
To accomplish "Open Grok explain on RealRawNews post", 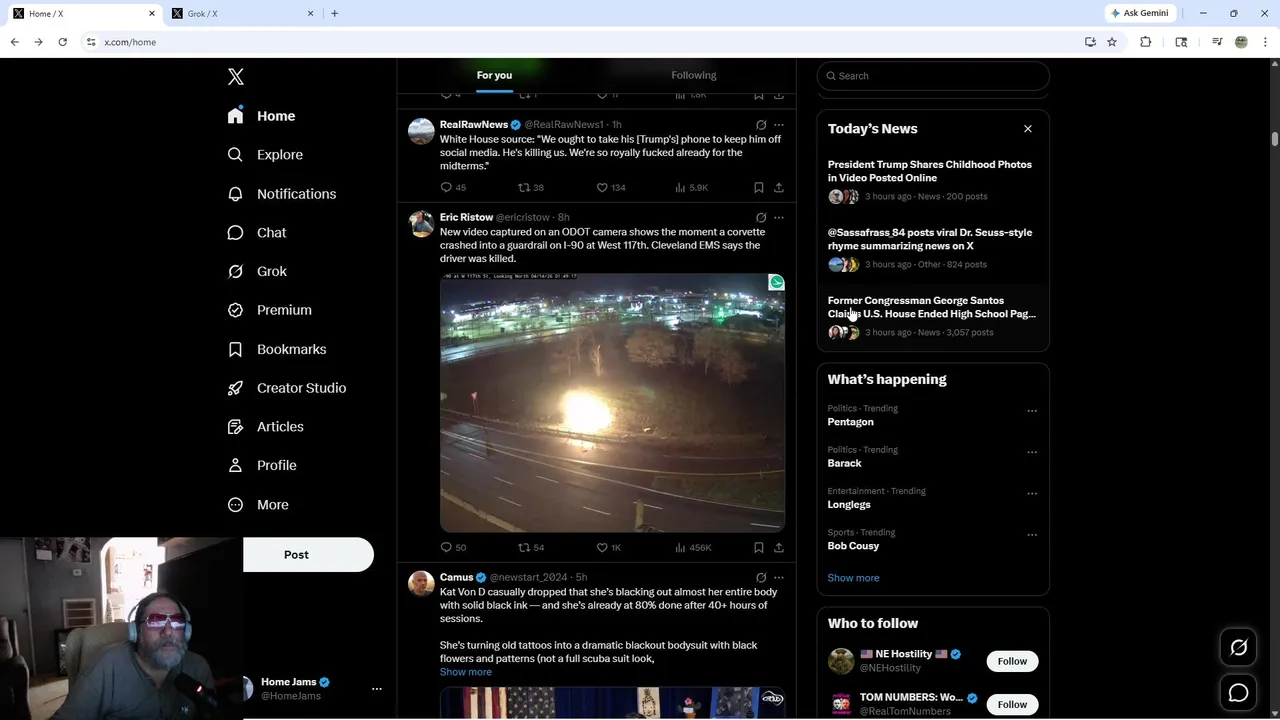I will coord(761,125).
